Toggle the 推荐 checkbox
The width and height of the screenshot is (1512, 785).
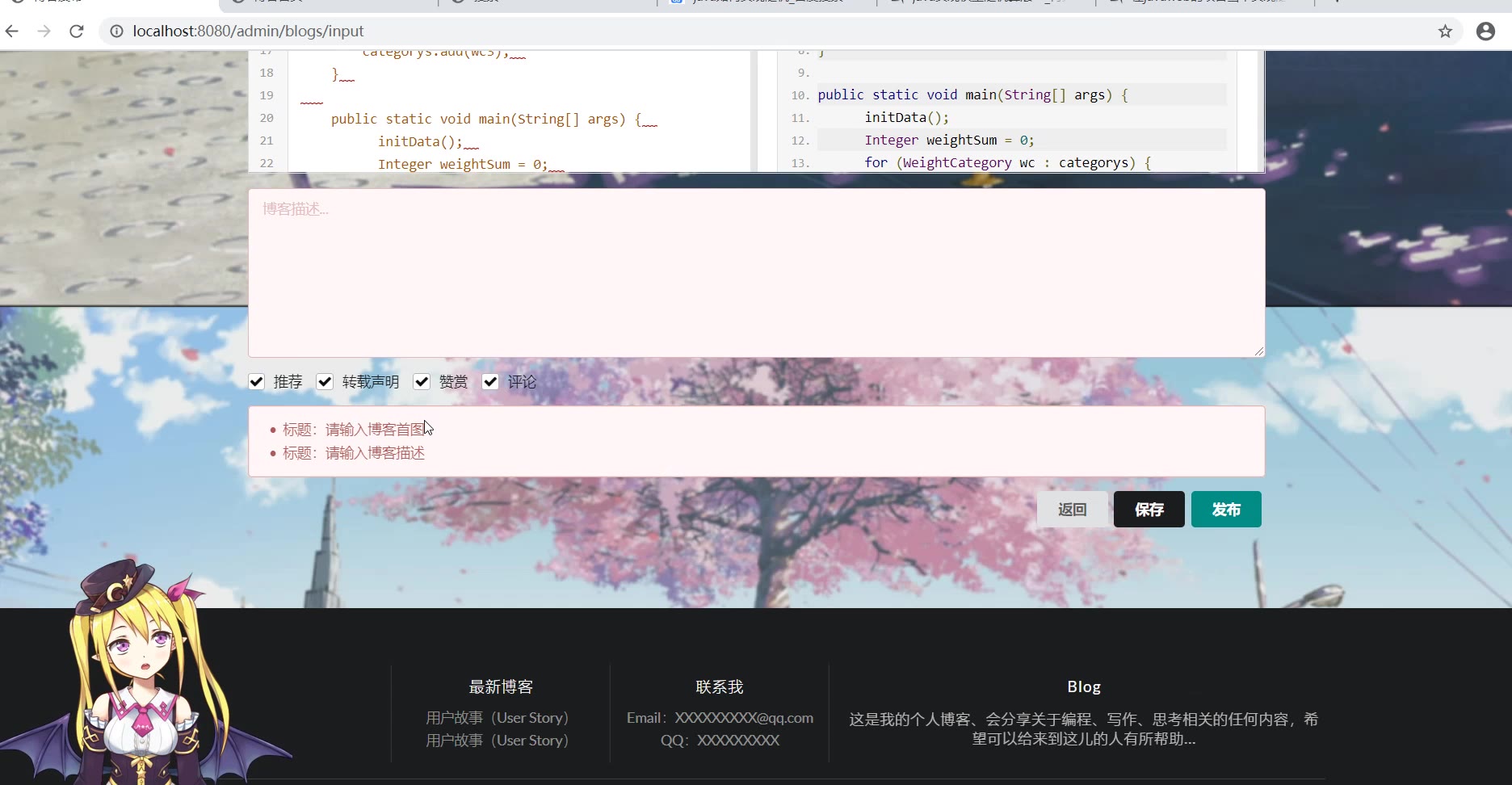(256, 382)
